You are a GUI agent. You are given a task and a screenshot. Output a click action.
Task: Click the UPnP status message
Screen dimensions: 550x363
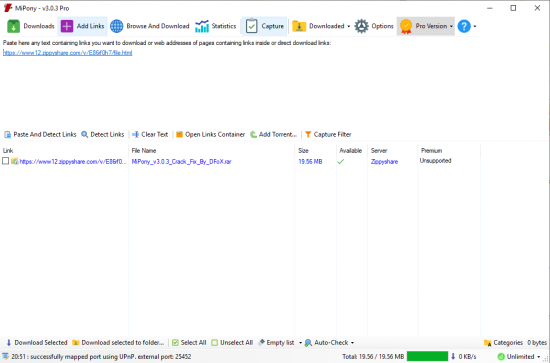[x=101, y=357]
